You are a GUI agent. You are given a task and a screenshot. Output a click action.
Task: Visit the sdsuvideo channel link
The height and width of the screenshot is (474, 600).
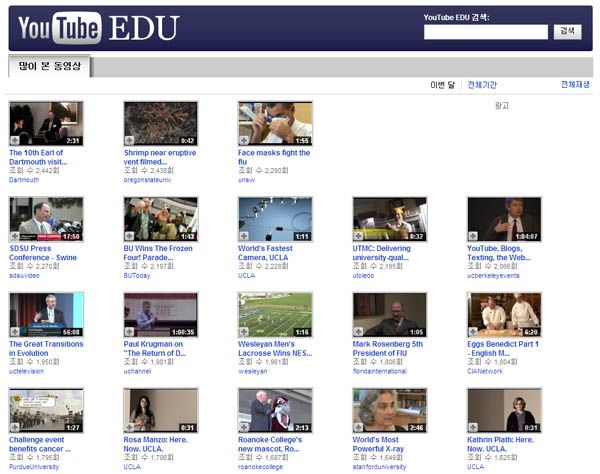(x=24, y=275)
